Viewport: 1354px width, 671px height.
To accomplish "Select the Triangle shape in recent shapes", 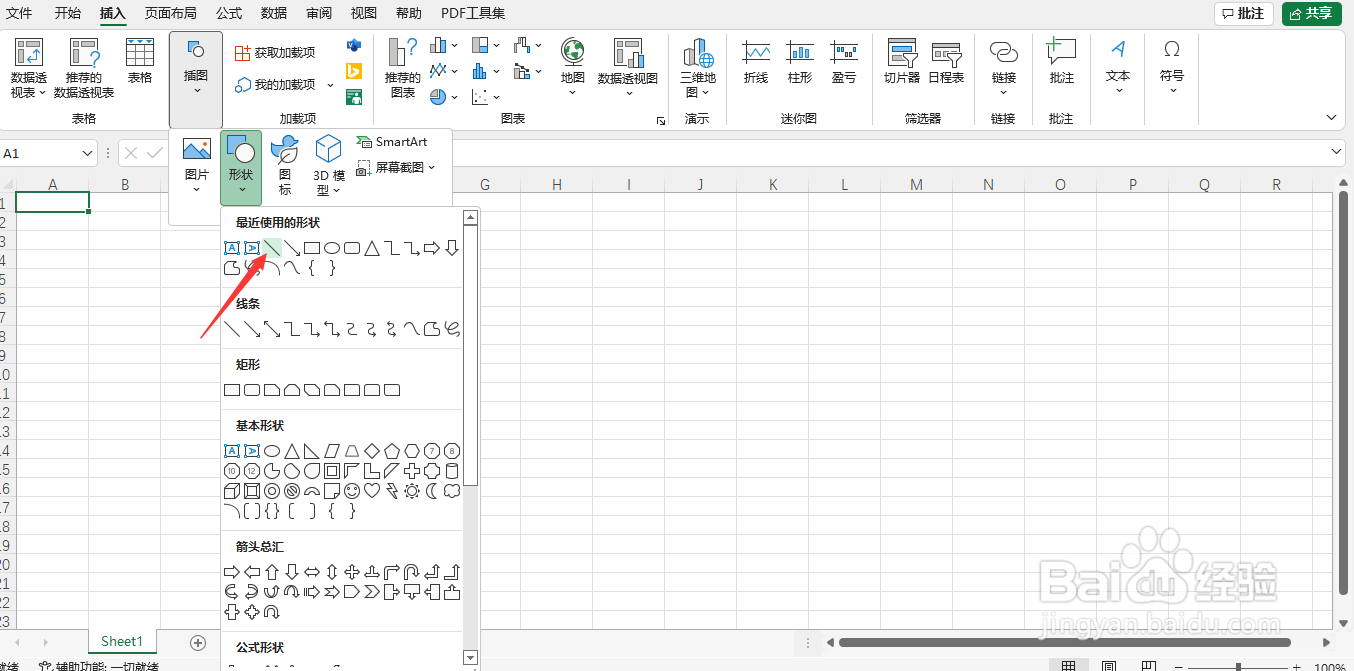I will 371,248.
